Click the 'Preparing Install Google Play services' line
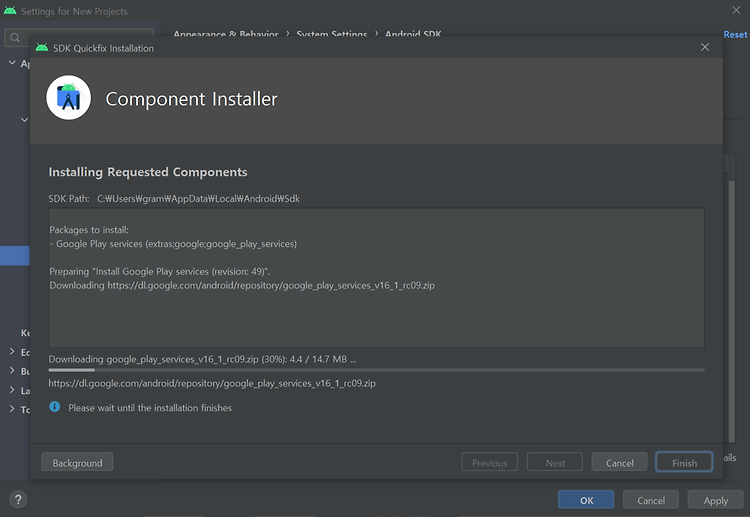This screenshot has height=517, width=750. pos(160,271)
